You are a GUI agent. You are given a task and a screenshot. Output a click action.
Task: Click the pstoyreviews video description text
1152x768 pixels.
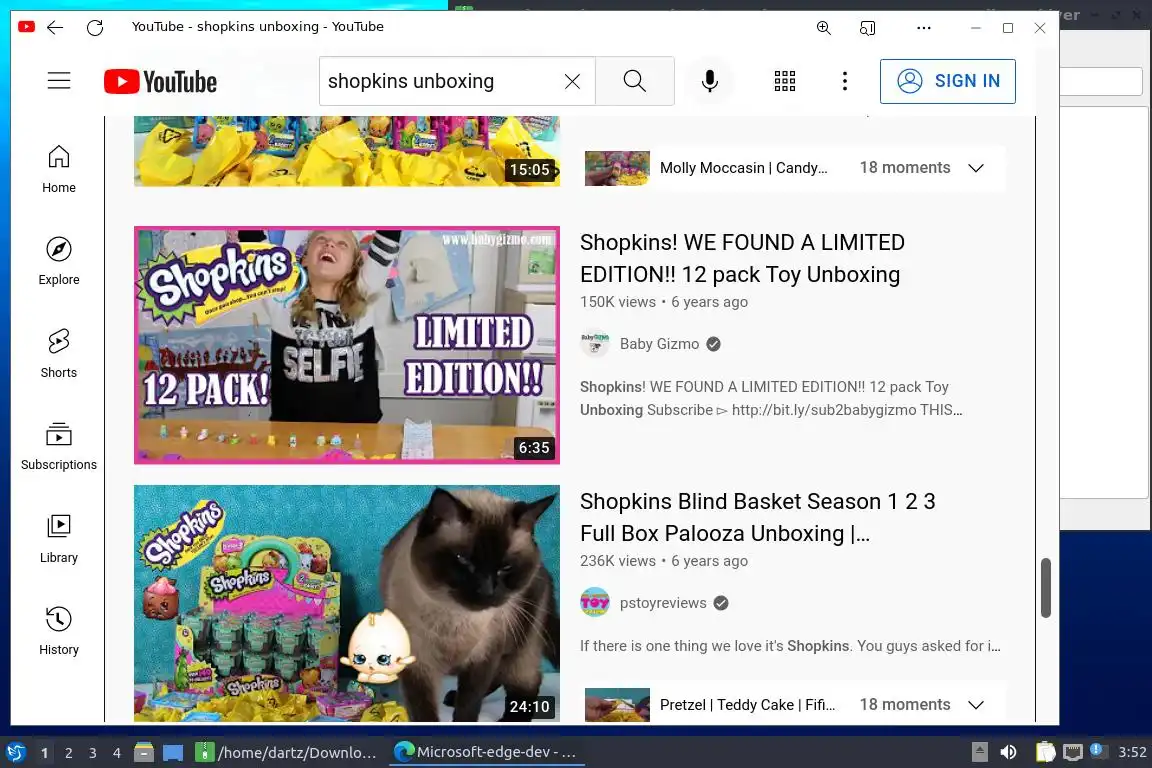[790, 646]
